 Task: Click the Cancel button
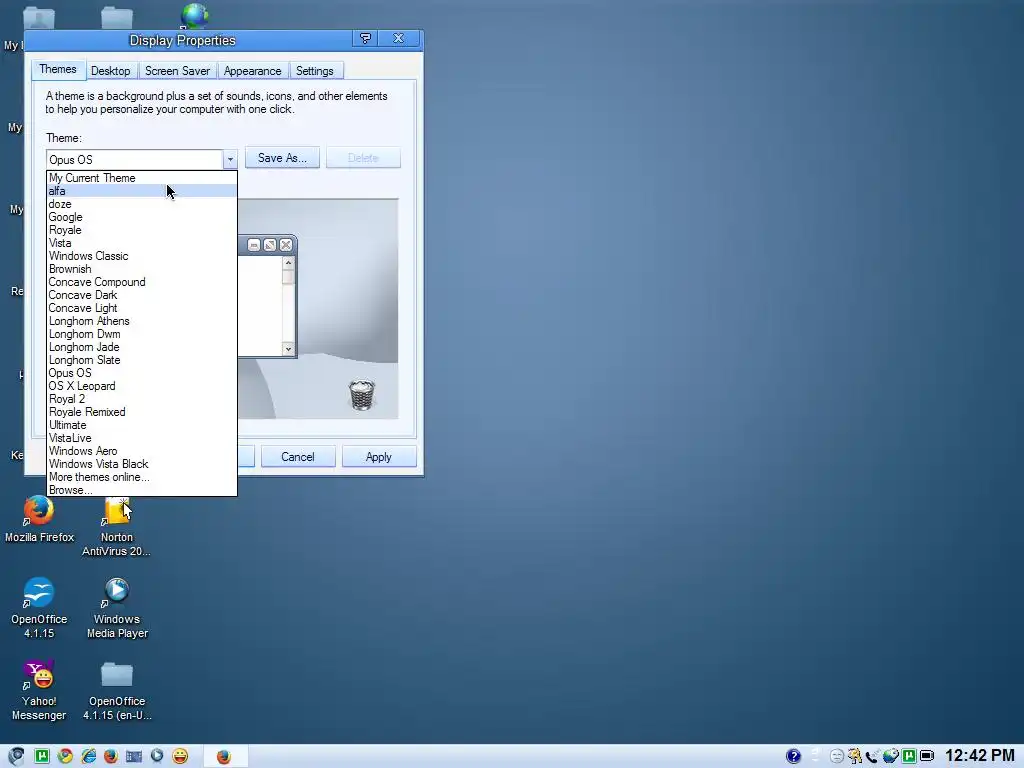[298, 456]
